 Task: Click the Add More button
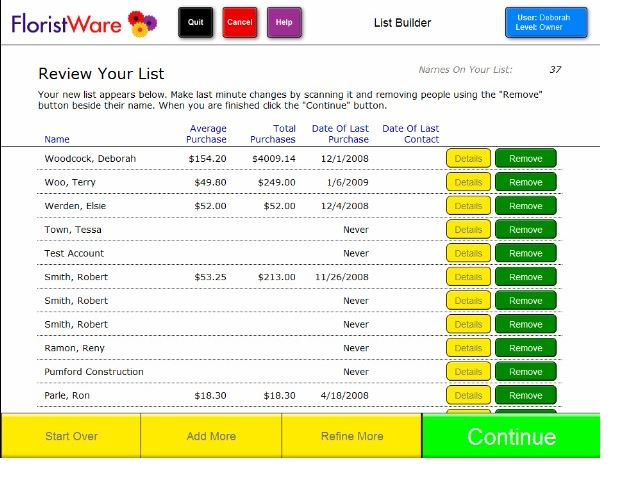(211, 436)
